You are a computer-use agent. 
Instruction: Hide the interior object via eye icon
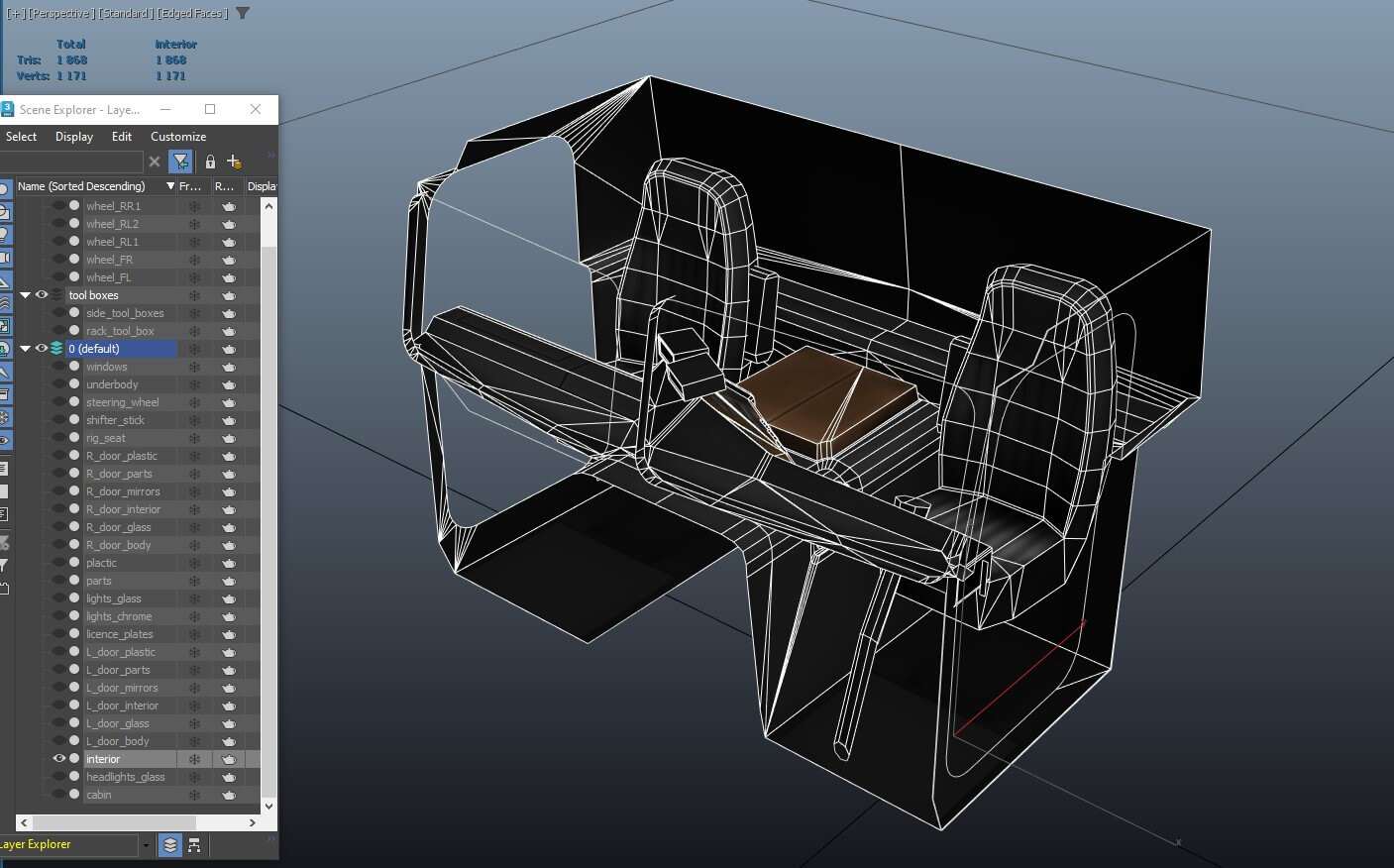pos(58,759)
